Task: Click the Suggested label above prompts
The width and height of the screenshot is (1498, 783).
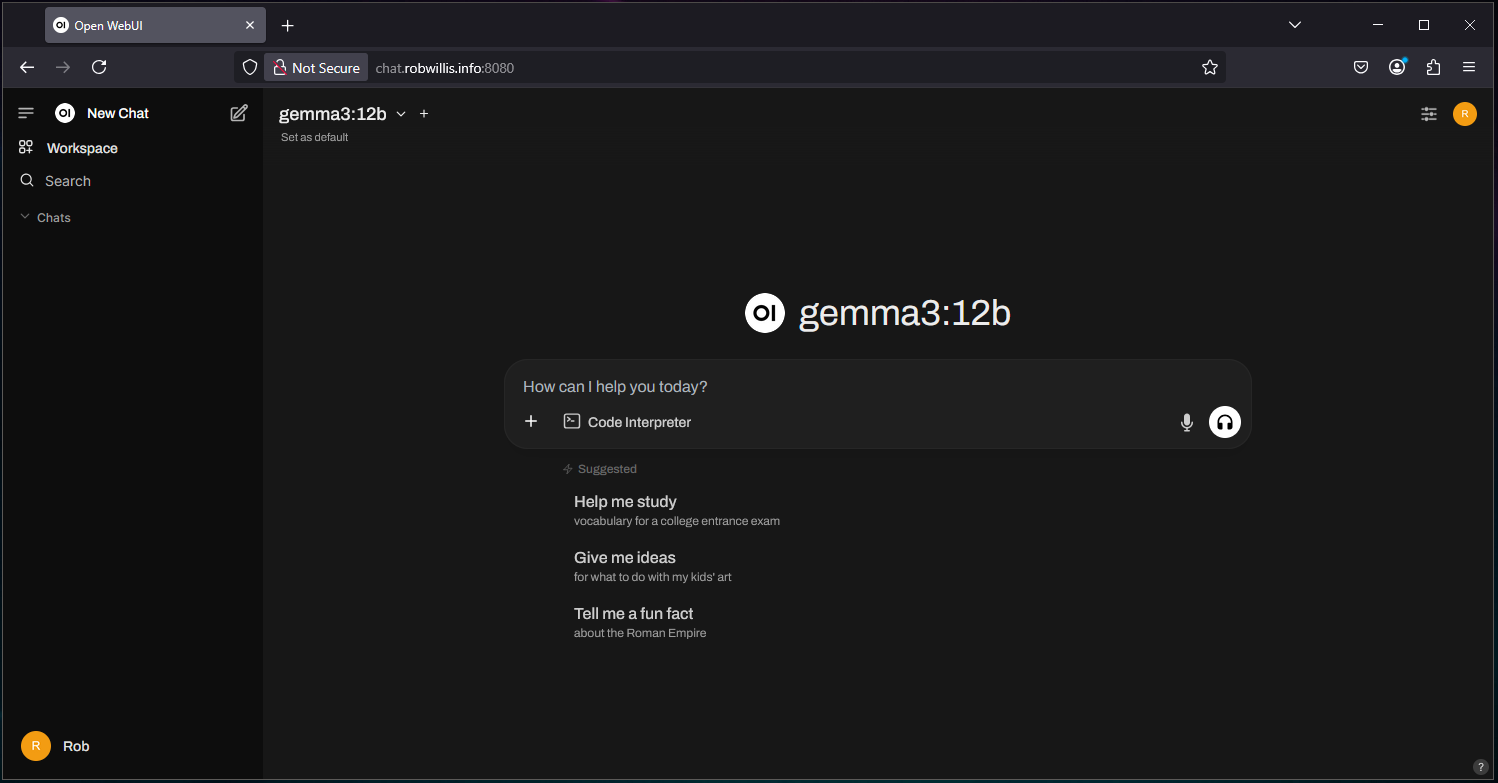Action: pyautogui.click(x=607, y=469)
